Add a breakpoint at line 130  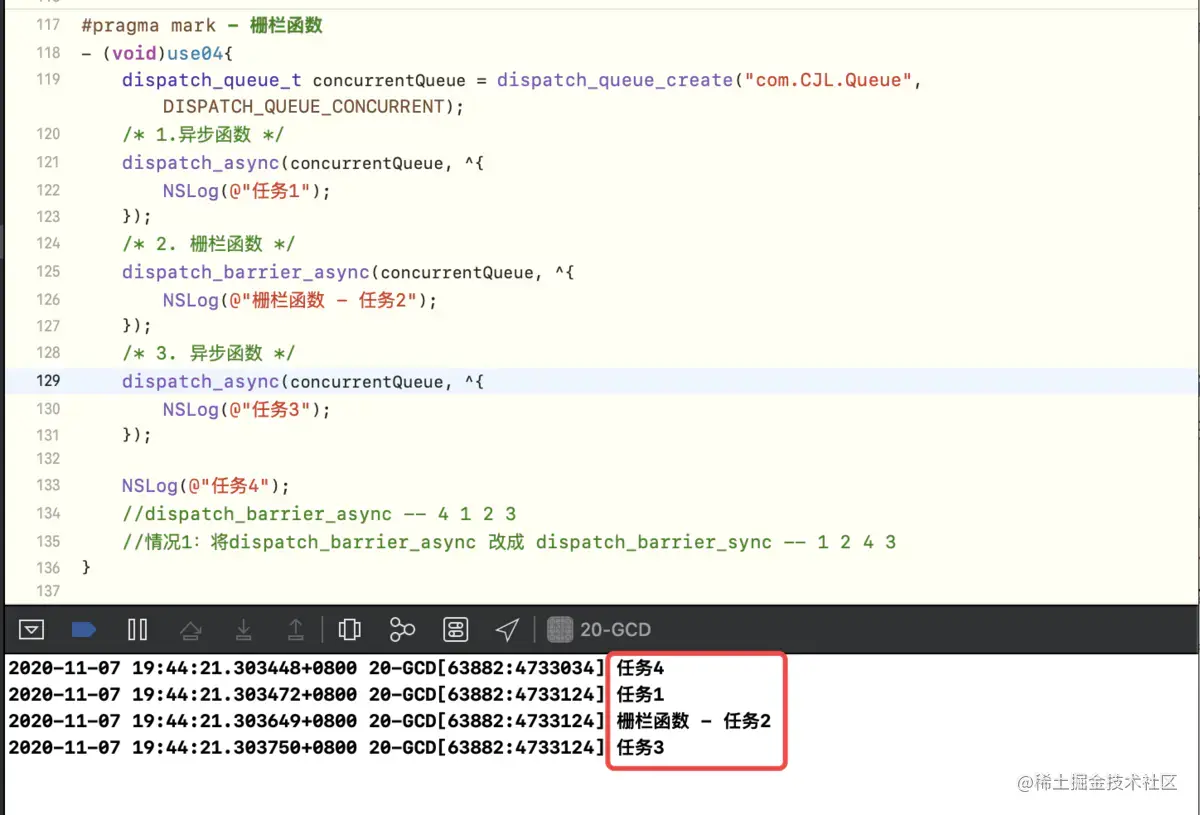click(x=48, y=408)
